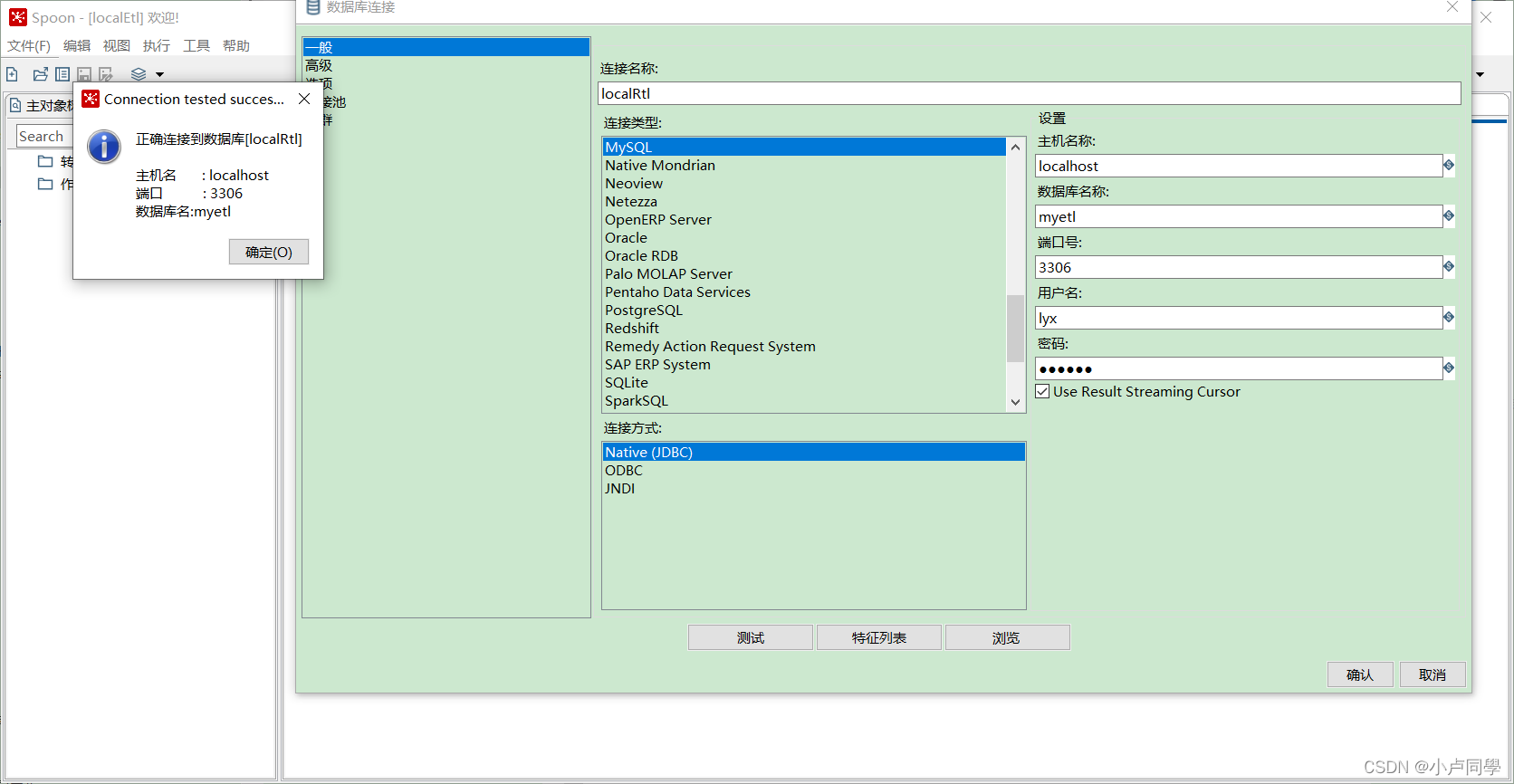Select SQLite in the connection type list
The width and height of the screenshot is (1514, 784).
(x=804, y=382)
